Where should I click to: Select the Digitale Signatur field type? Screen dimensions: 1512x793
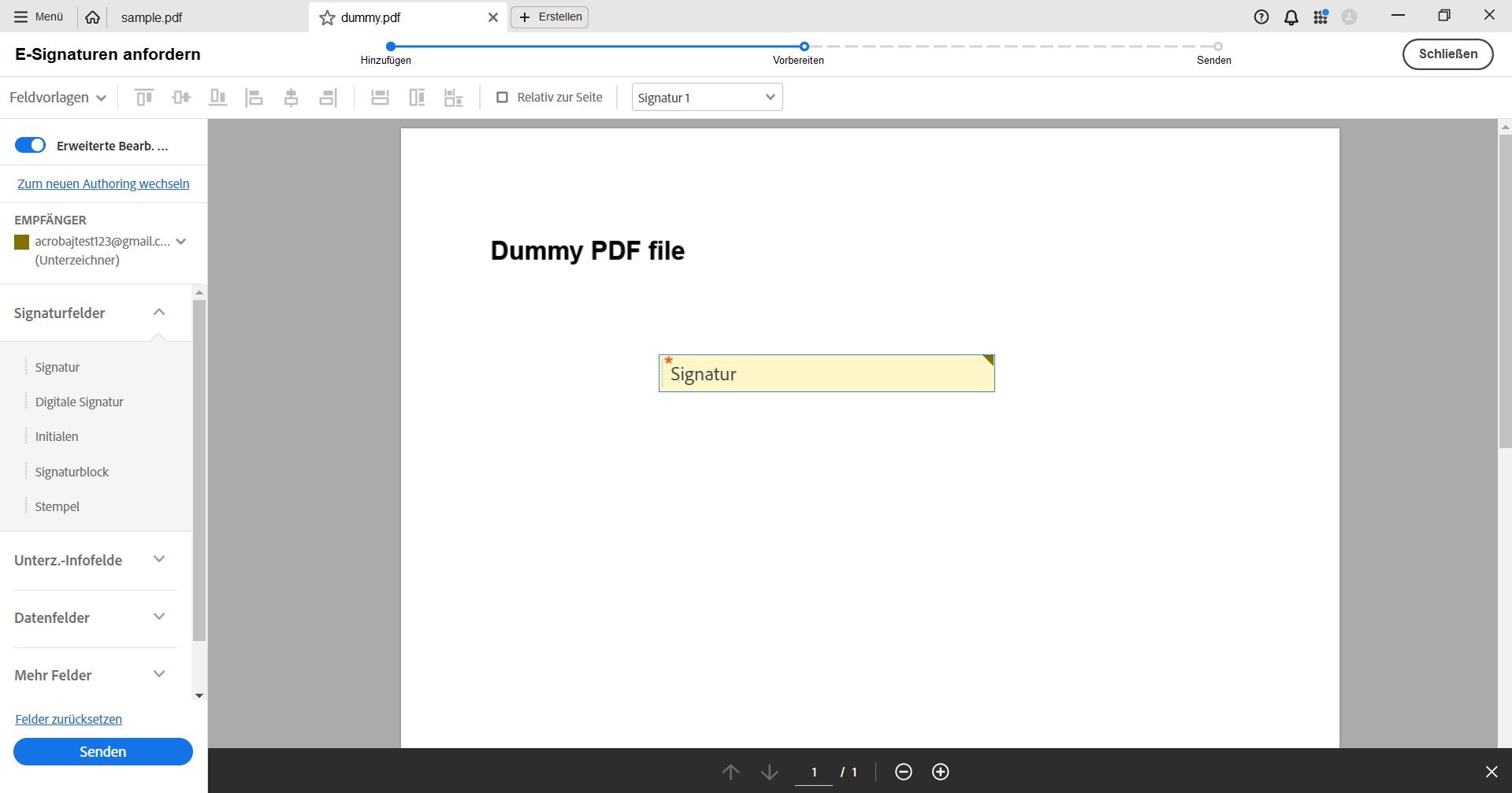pos(80,402)
